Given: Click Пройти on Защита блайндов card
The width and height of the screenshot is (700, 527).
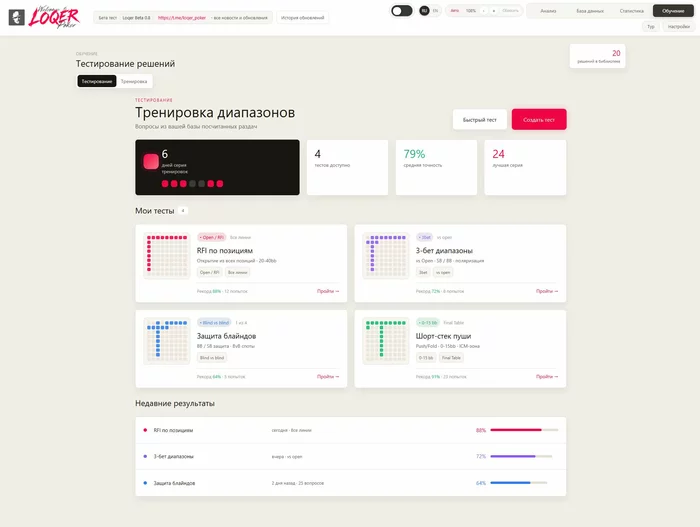Looking at the screenshot, I should (328, 376).
